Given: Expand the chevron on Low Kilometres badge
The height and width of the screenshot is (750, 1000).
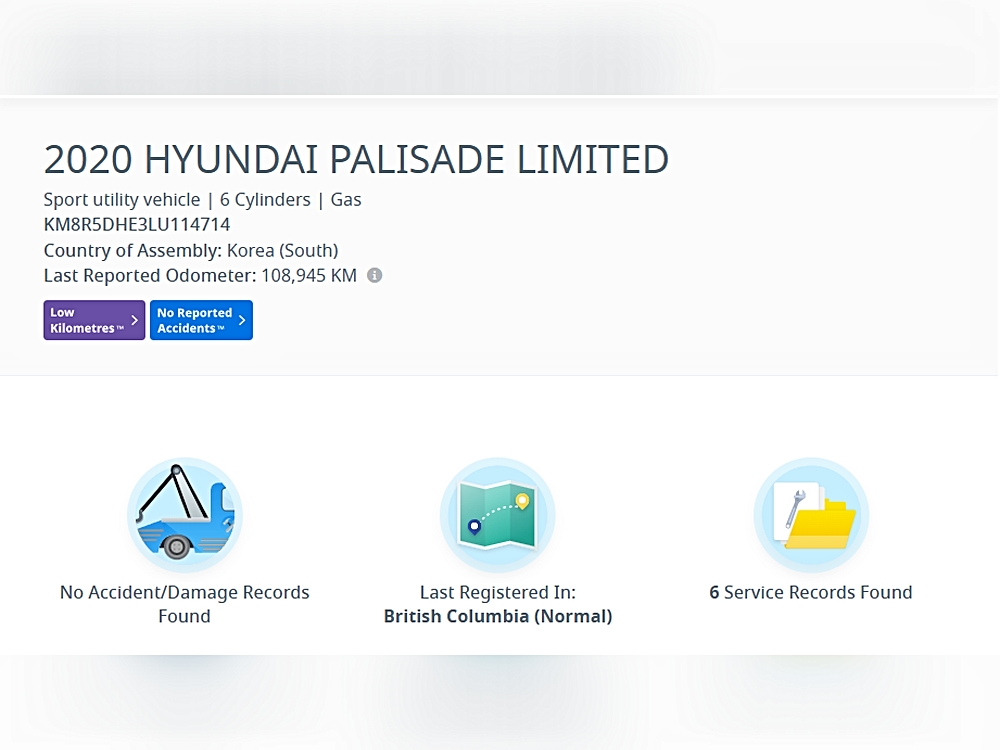Looking at the screenshot, I should tap(135, 320).
